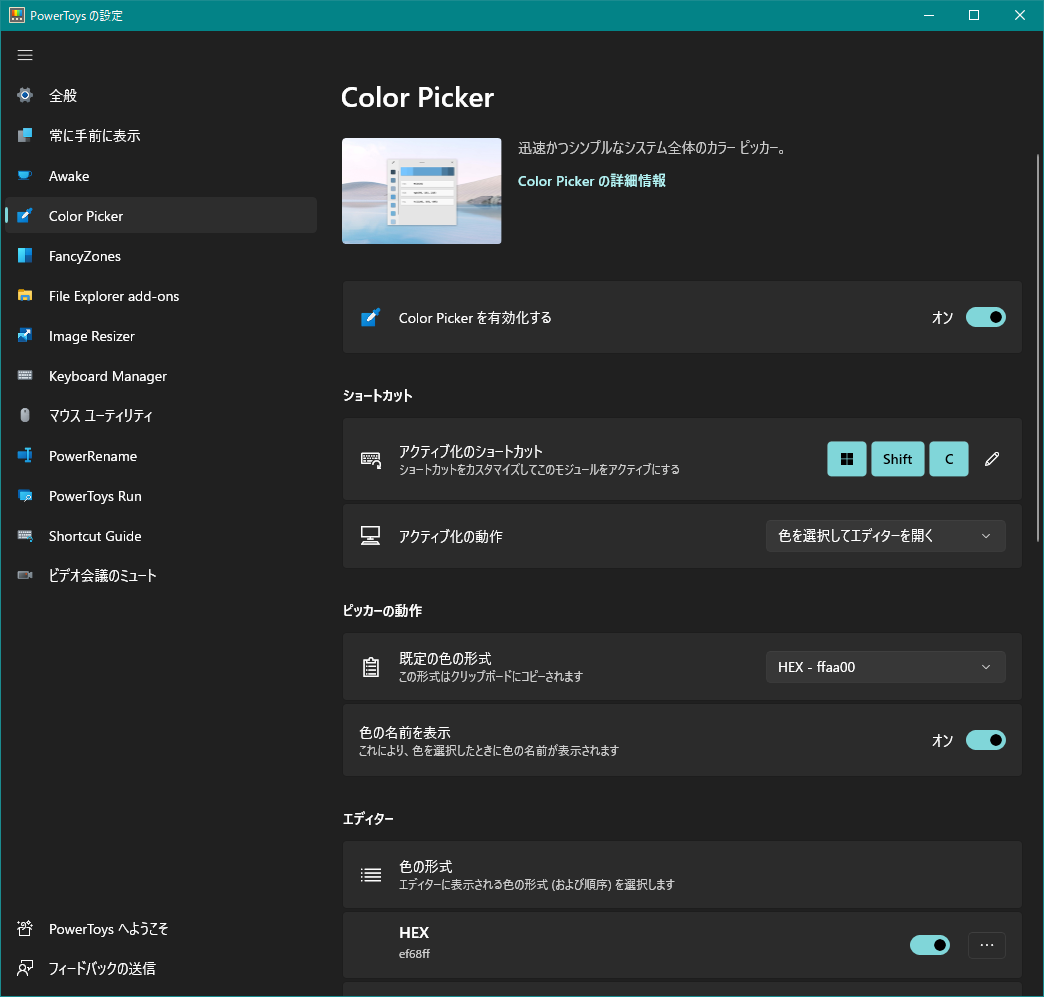The width and height of the screenshot is (1044, 997).
Task: Click the File Explorer add-ons icon
Action: pos(25,296)
